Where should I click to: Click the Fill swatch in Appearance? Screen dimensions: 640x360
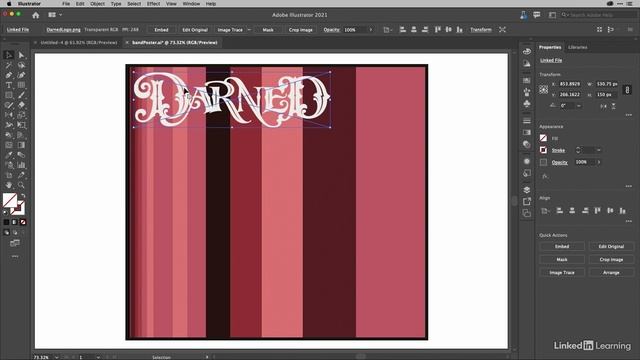[x=543, y=138]
